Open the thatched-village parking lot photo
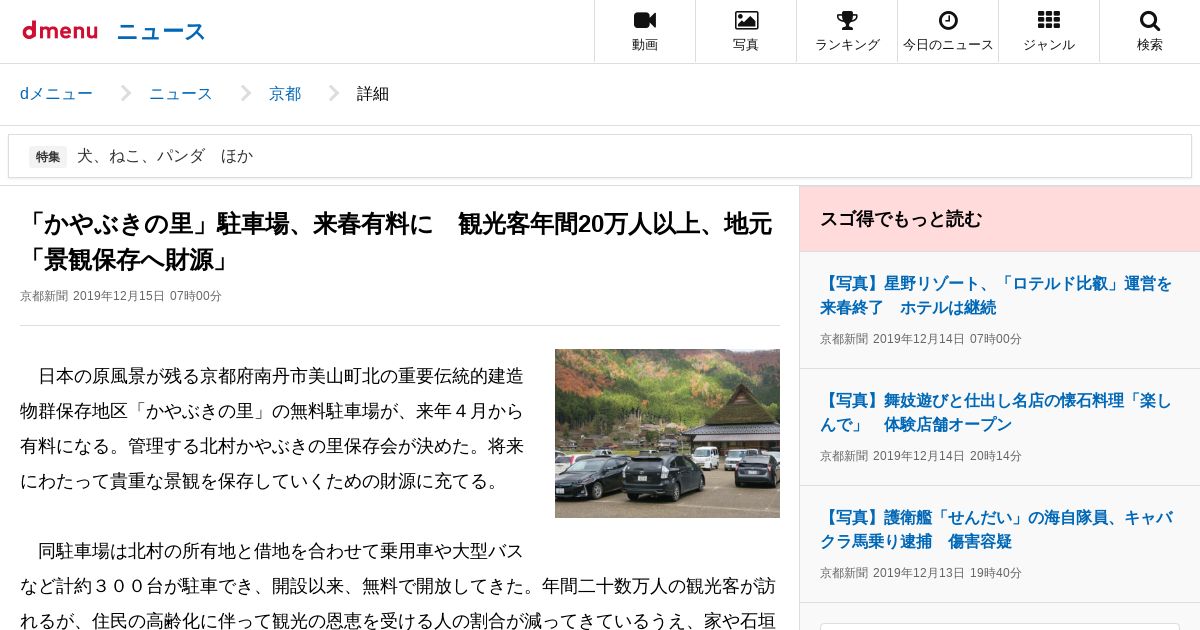Viewport: 1200px width, 630px height. (667, 433)
